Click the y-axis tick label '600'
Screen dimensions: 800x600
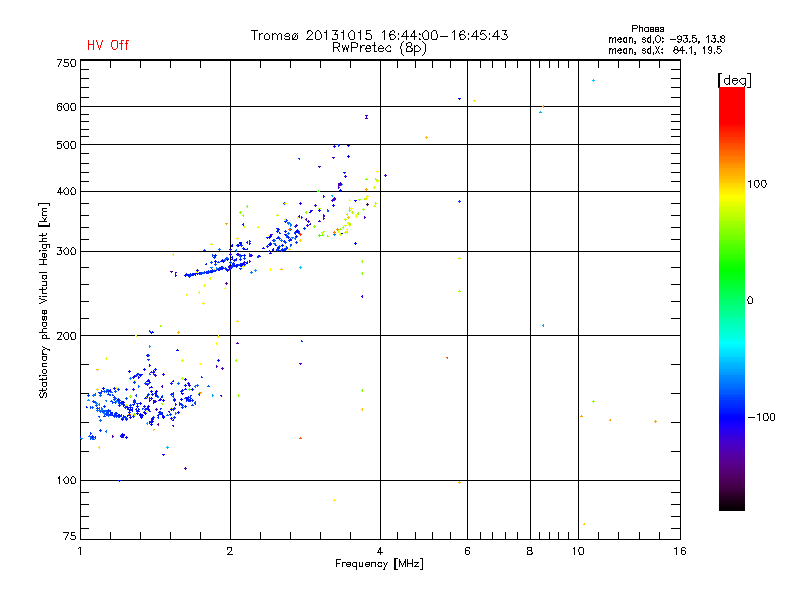tap(66, 107)
